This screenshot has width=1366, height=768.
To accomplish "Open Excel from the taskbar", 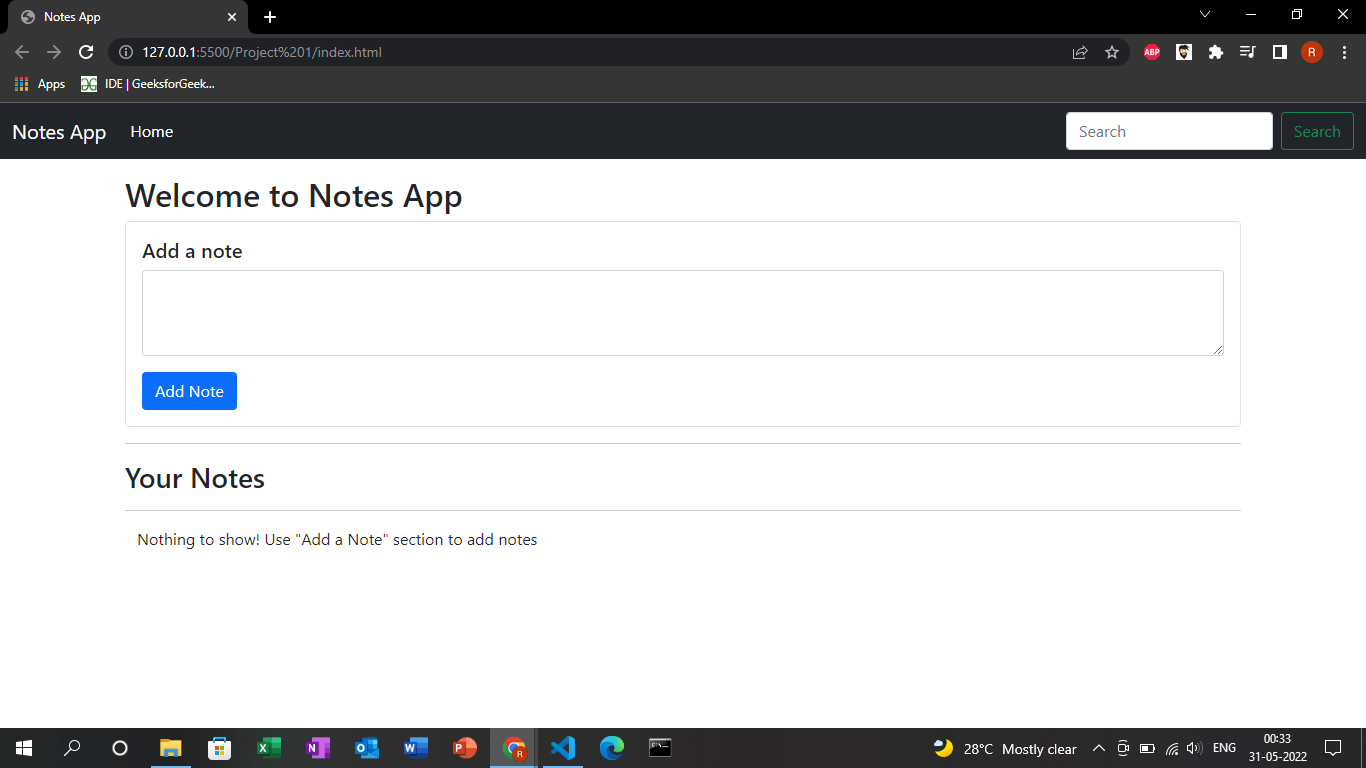I will coord(269,748).
